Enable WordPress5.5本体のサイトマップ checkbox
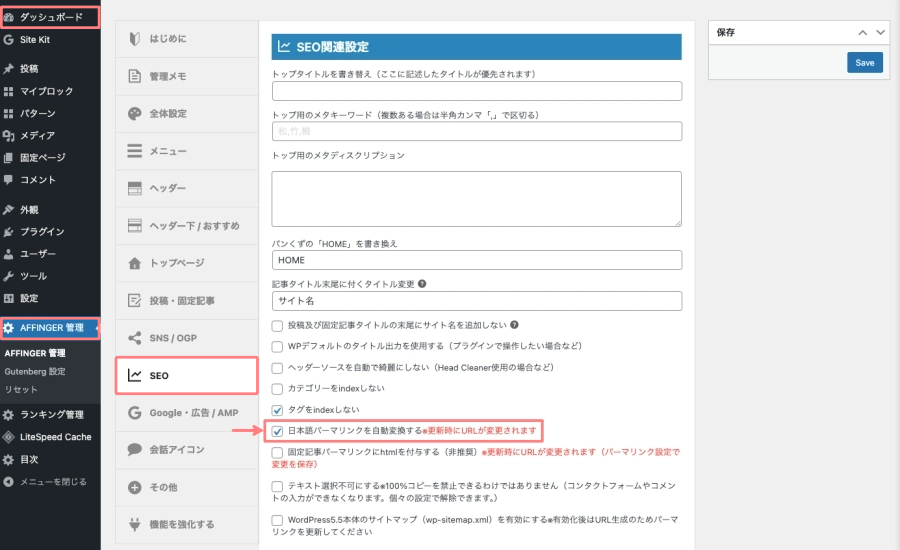Screen dimensions: 900x550 (x=277, y=520)
